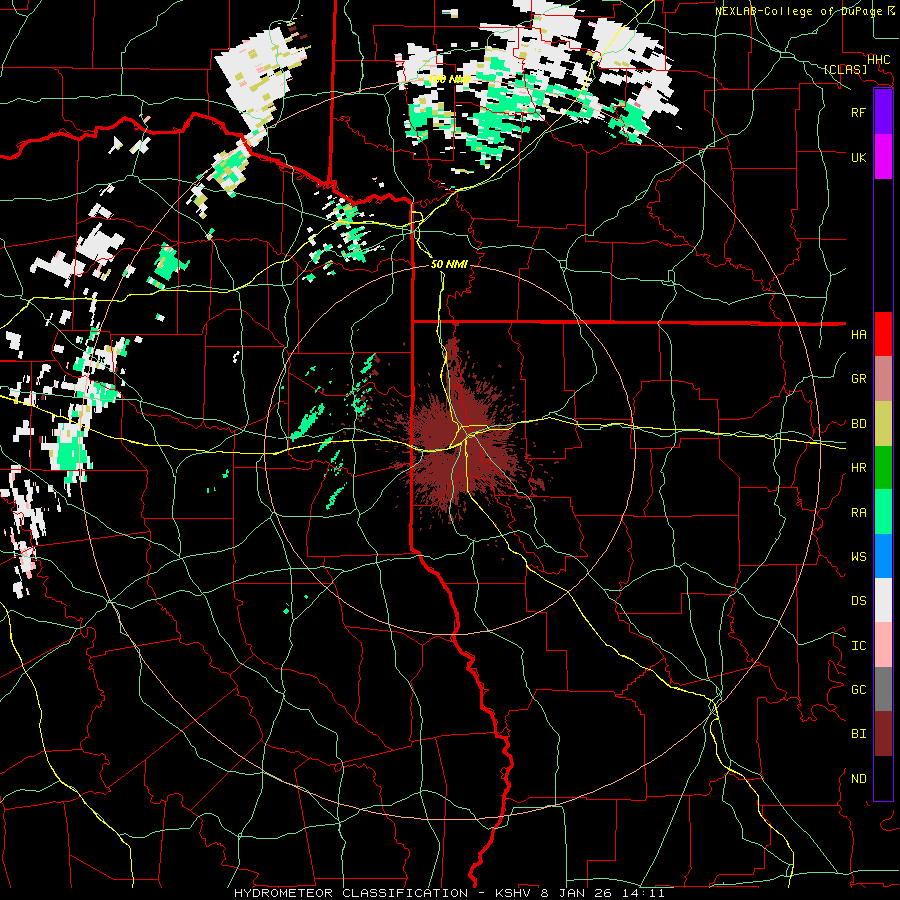
Task: Click the GR legend label
Action: (x=858, y=379)
